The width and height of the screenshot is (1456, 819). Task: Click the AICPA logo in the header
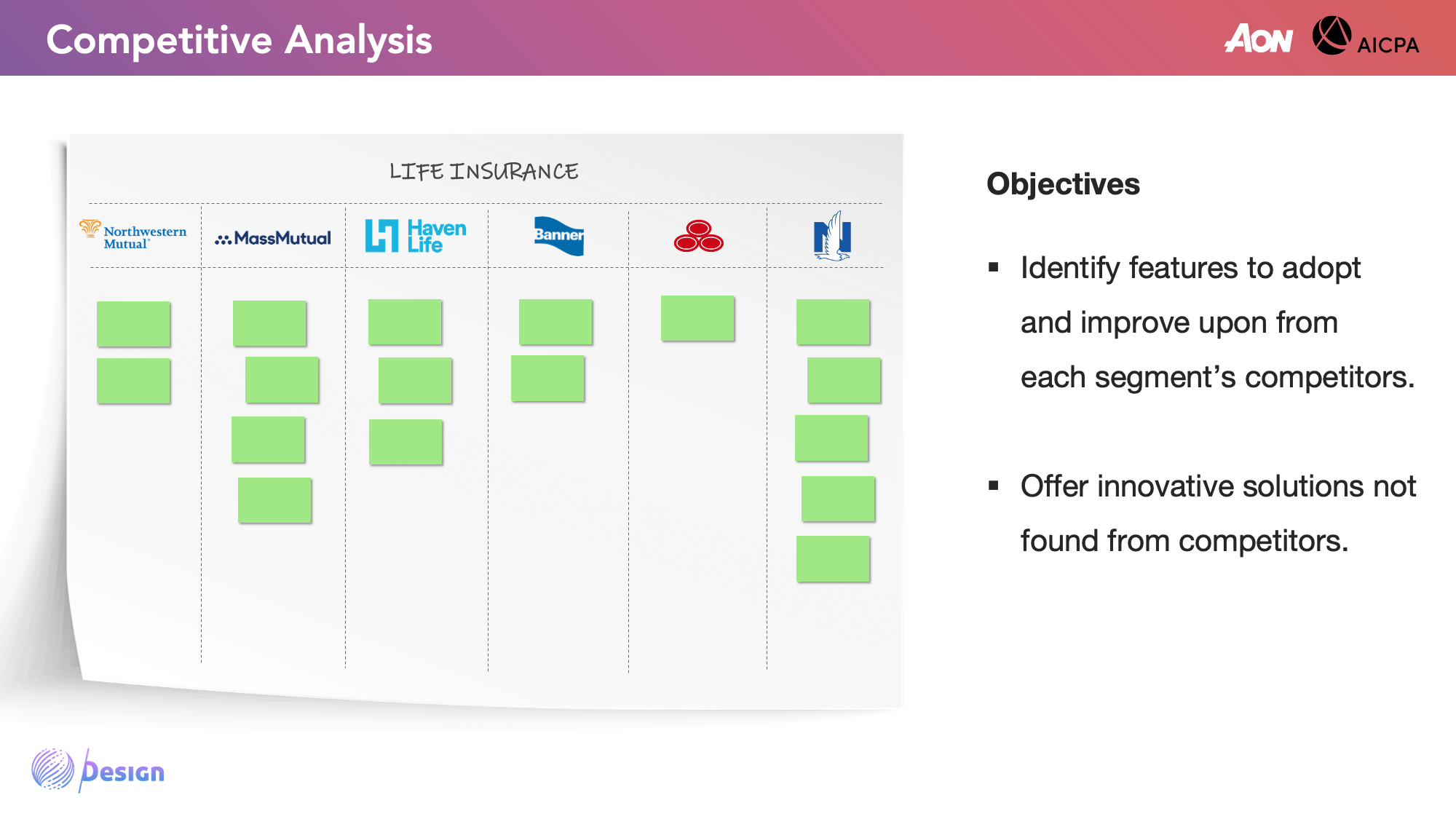1366,37
